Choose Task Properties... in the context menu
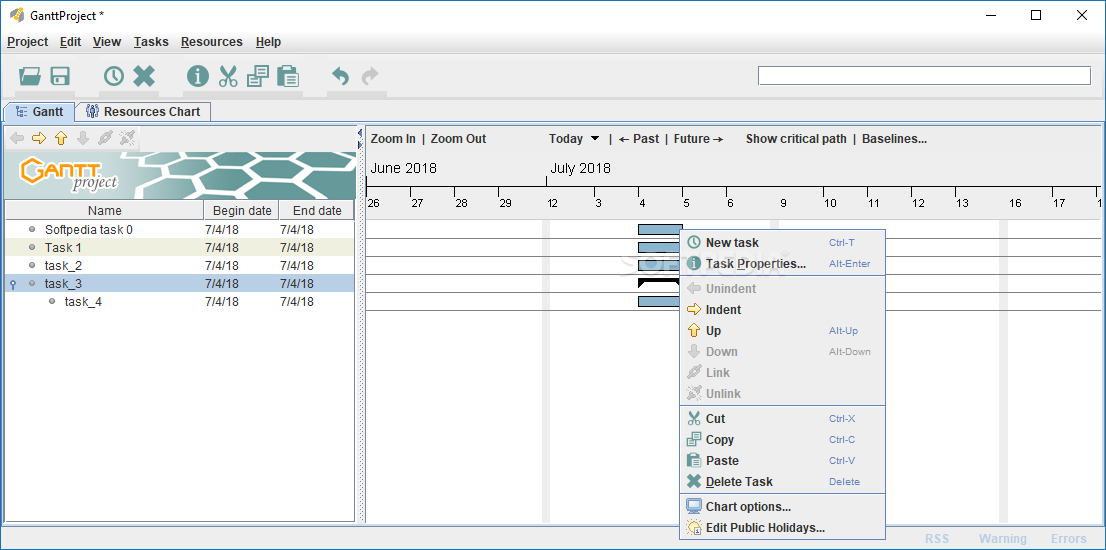 [782, 264]
